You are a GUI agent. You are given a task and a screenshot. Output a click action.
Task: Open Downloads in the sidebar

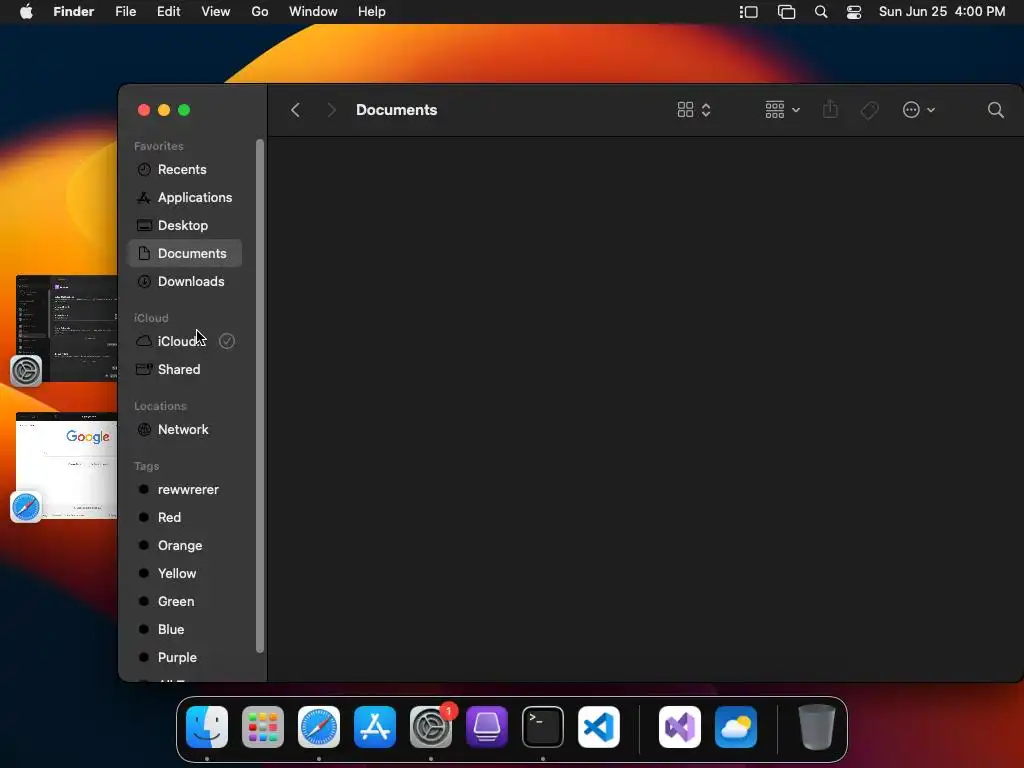pyautogui.click(x=185, y=281)
